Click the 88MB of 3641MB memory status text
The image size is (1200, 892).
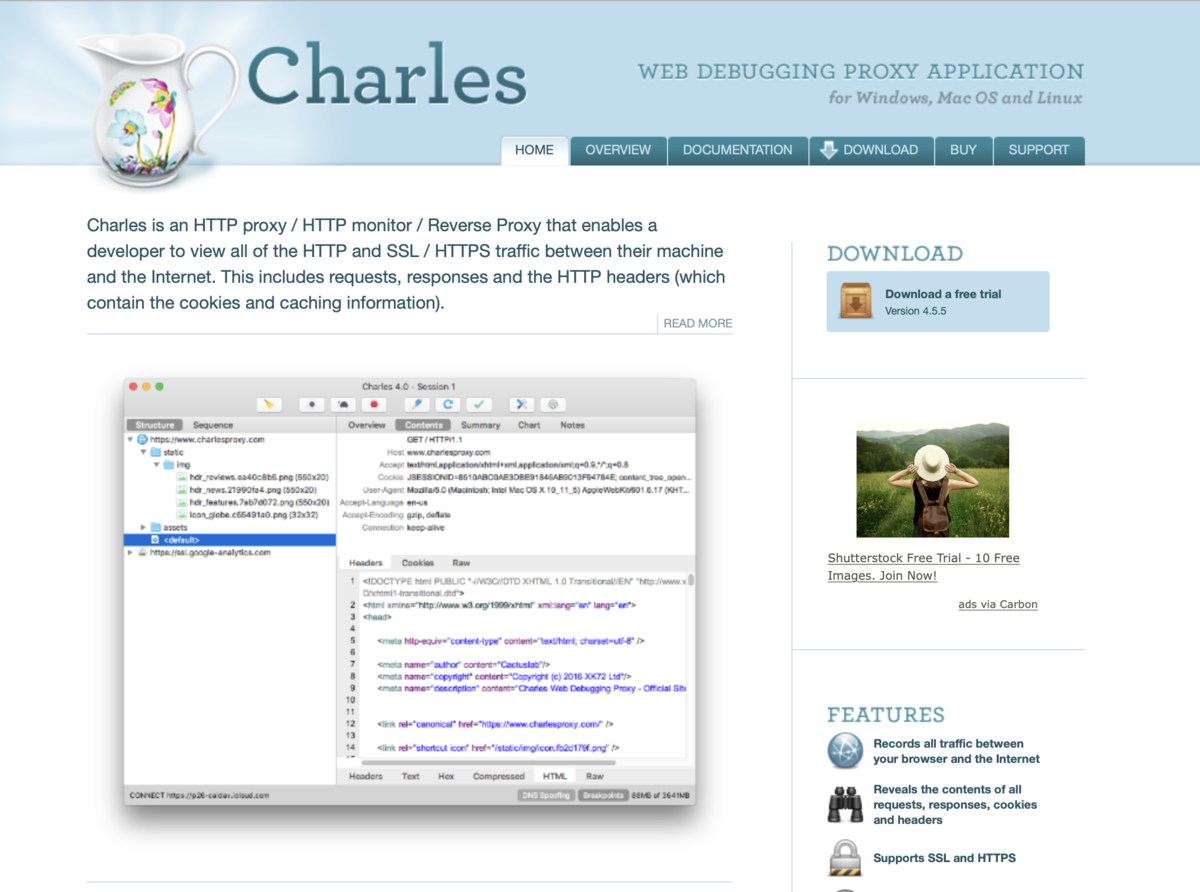(660, 796)
